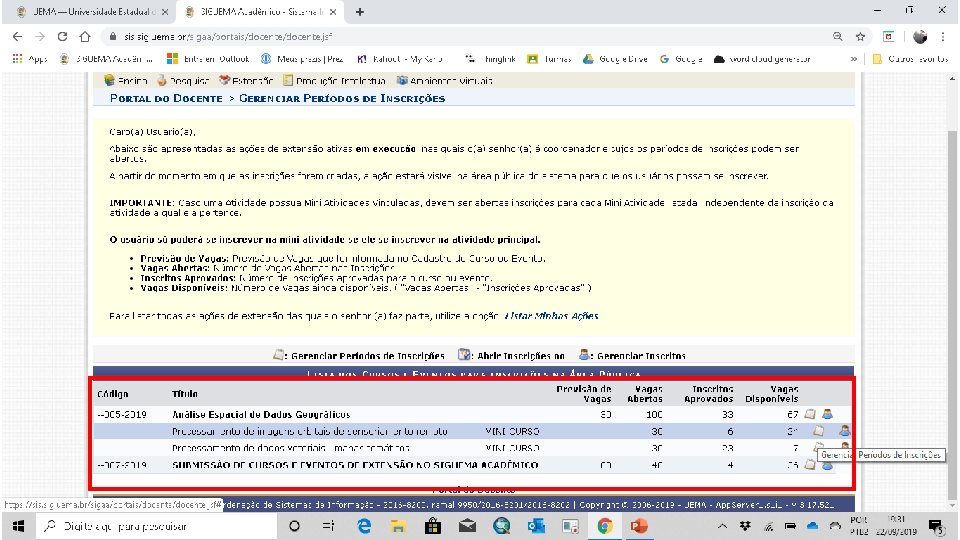Open File Explorer from taskbar
Screen dimensions: 960x540
398,526
